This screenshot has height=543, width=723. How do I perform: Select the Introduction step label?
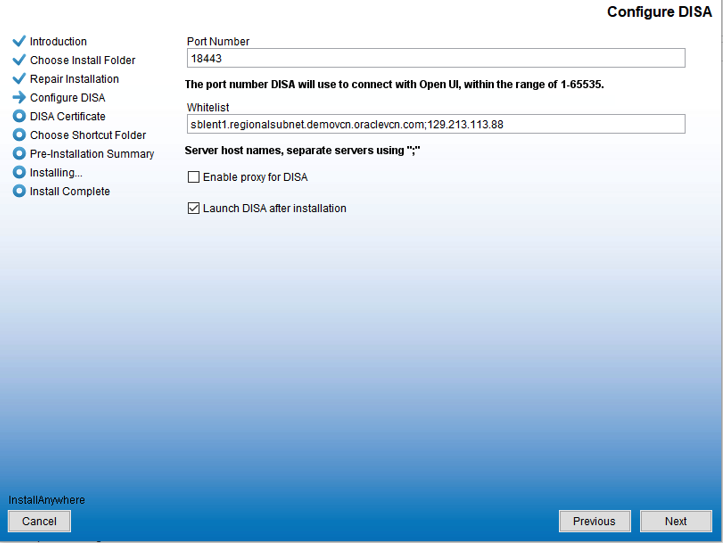point(58,41)
